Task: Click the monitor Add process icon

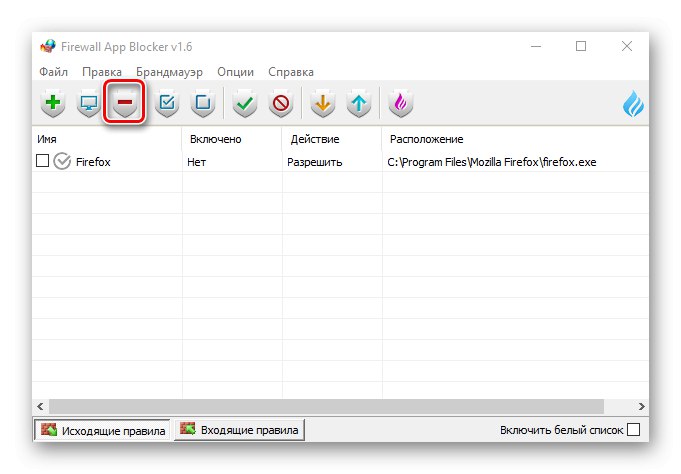Action: click(x=89, y=103)
